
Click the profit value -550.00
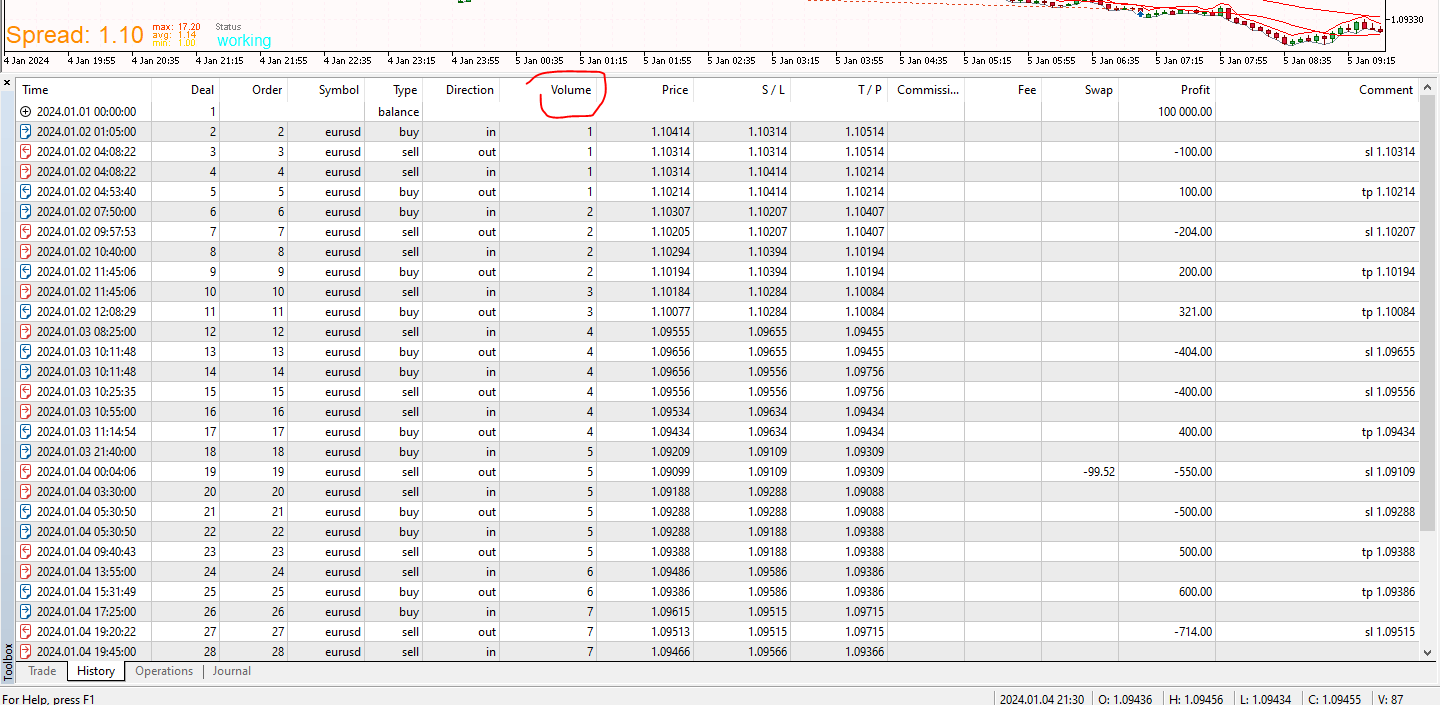(1193, 472)
